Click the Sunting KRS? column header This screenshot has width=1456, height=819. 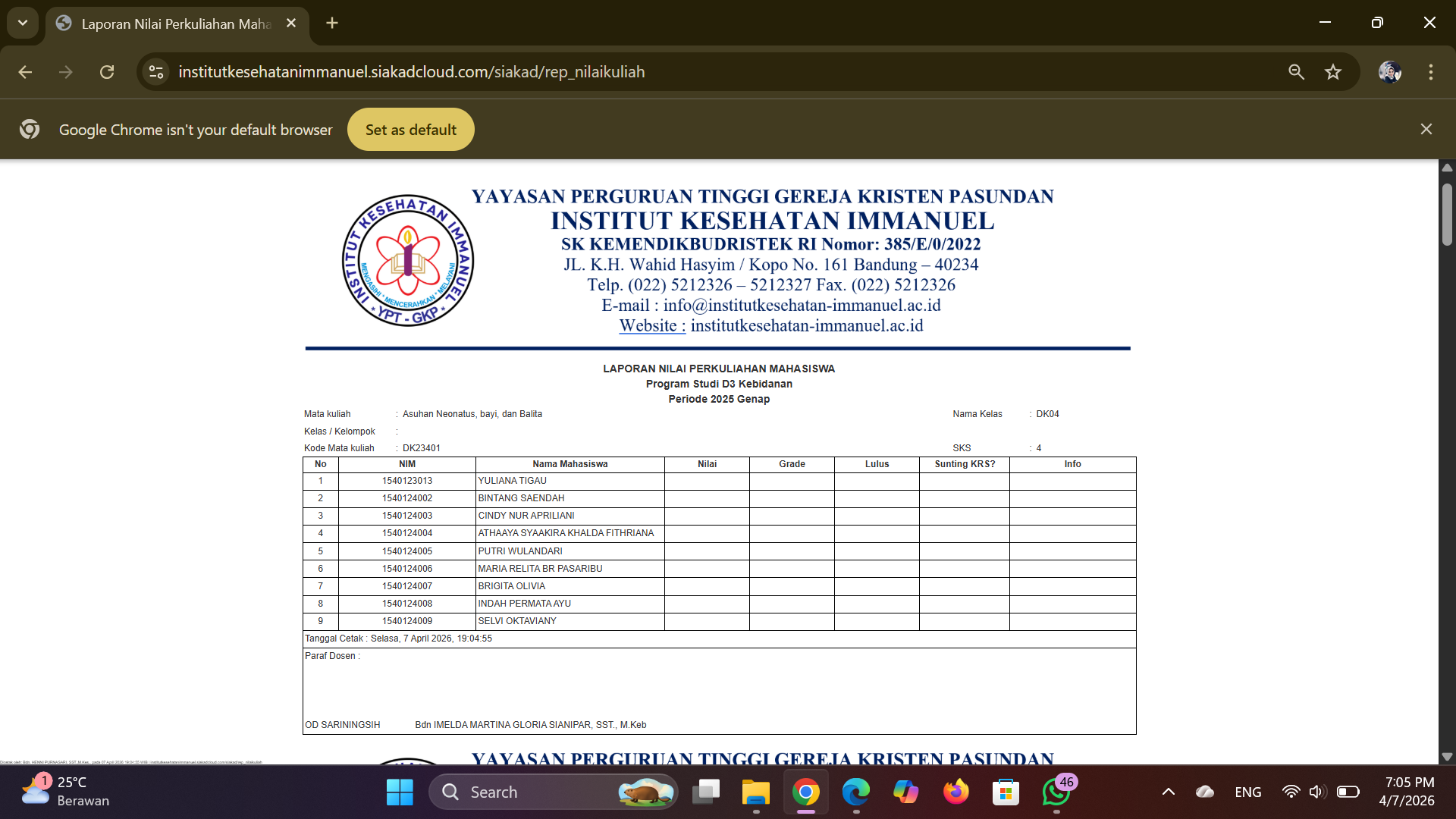coord(965,464)
